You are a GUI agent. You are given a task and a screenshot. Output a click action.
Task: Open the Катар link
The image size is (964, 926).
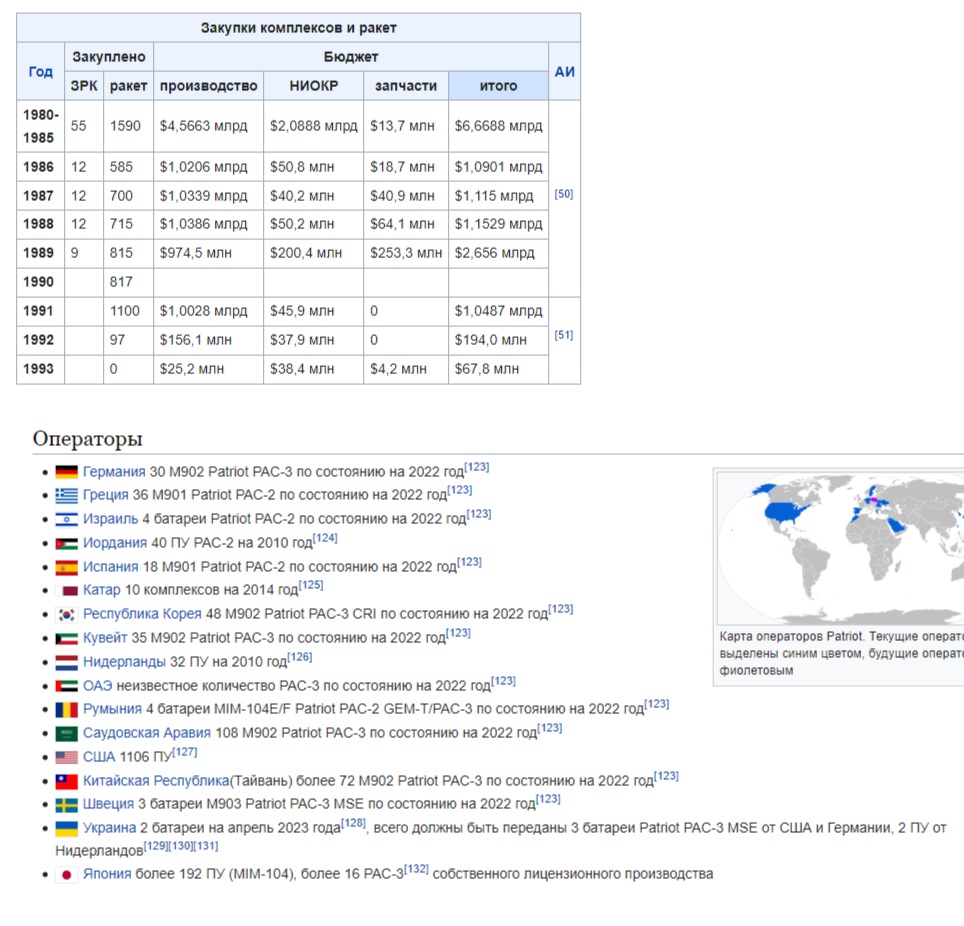pyautogui.click(x=101, y=590)
